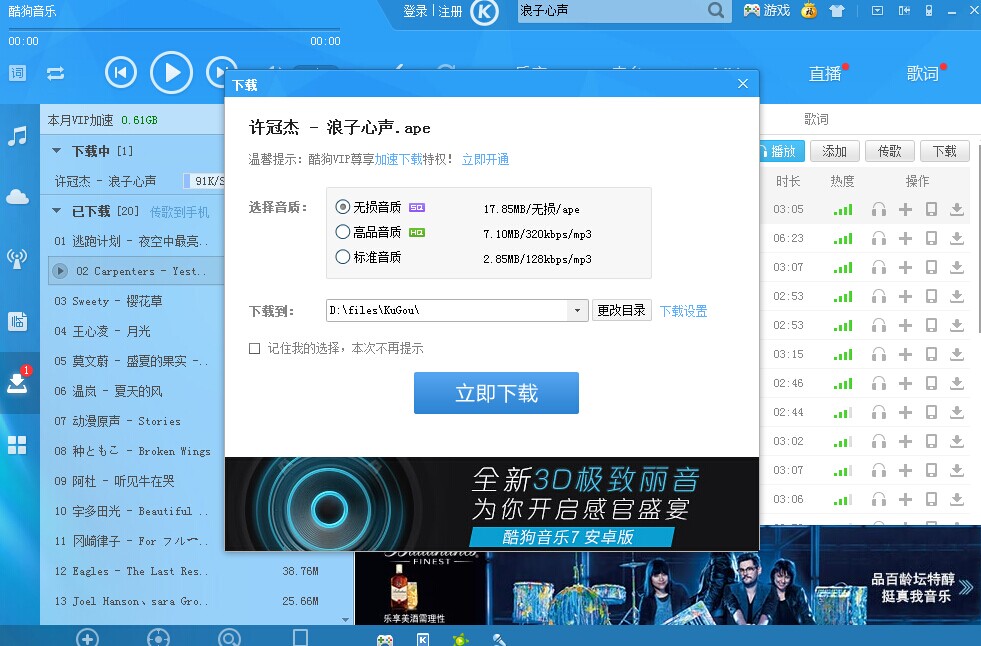Screen dimensions: 981x646
Task: Click the download path input field
Action: point(447,311)
